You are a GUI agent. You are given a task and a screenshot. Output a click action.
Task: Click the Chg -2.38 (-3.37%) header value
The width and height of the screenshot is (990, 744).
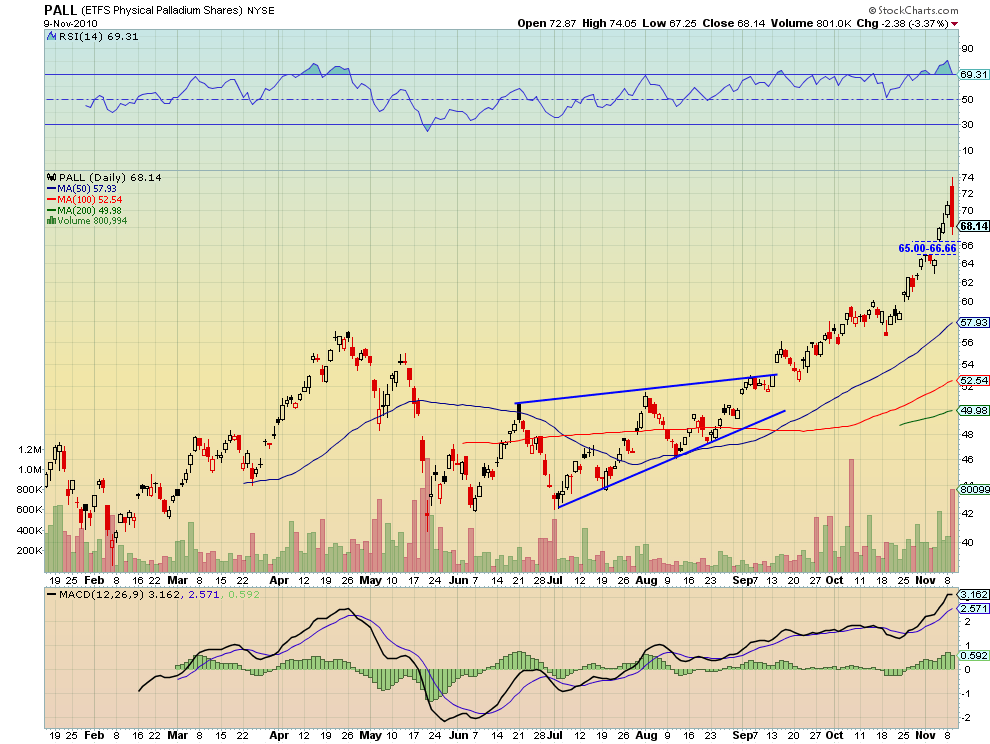(902, 23)
